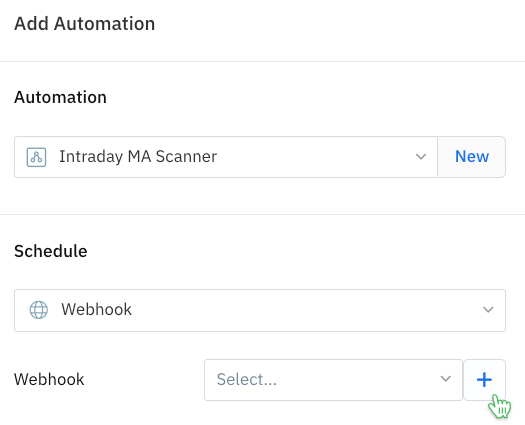Click the Webhook text in schedule type selector
The image size is (525, 425).
pos(96,309)
